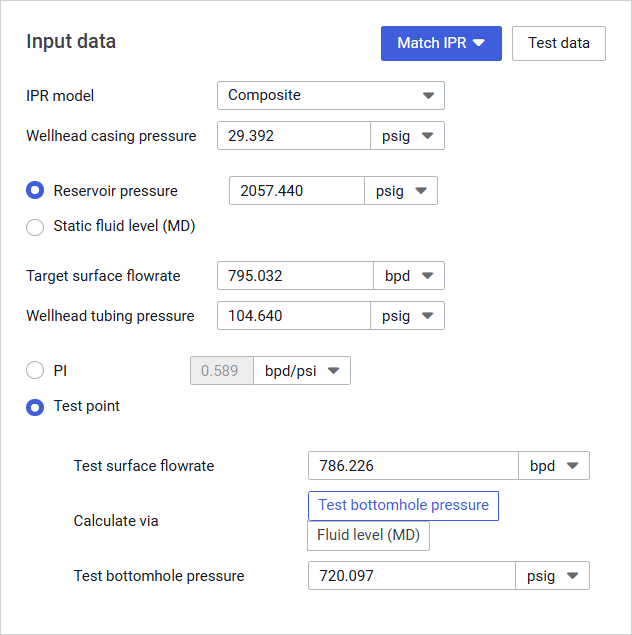Switch to Fluid level (MD) calculation option
Screen dimensions: 632x635
tap(368, 536)
